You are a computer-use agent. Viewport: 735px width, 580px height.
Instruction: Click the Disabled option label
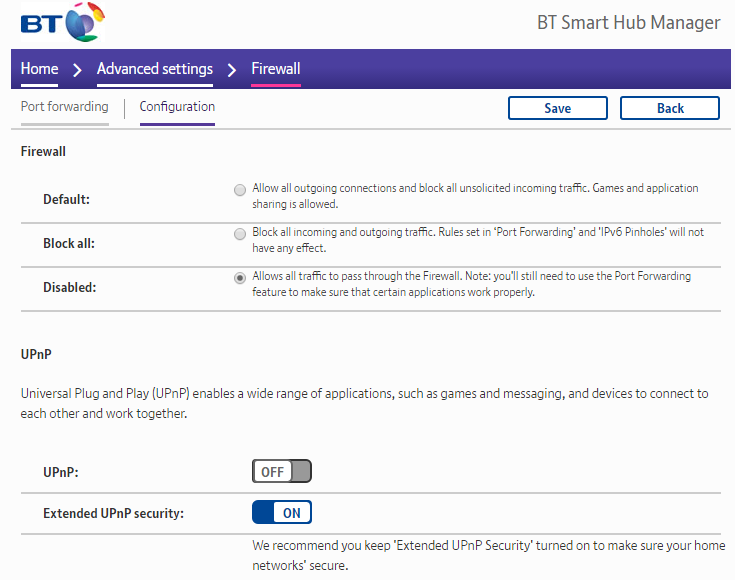click(69, 287)
